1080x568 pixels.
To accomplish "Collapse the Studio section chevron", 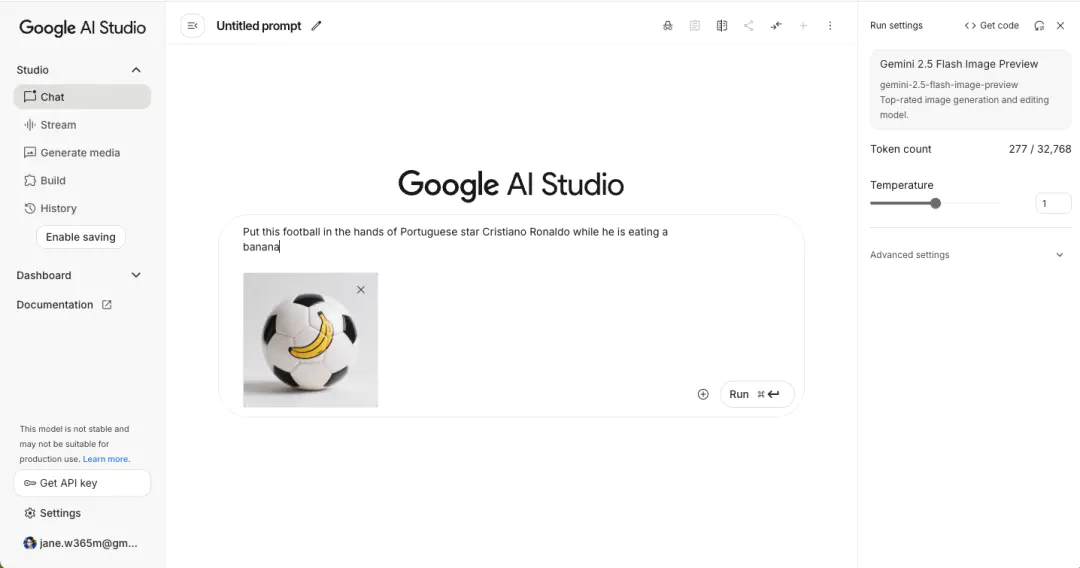I will point(136,70).
